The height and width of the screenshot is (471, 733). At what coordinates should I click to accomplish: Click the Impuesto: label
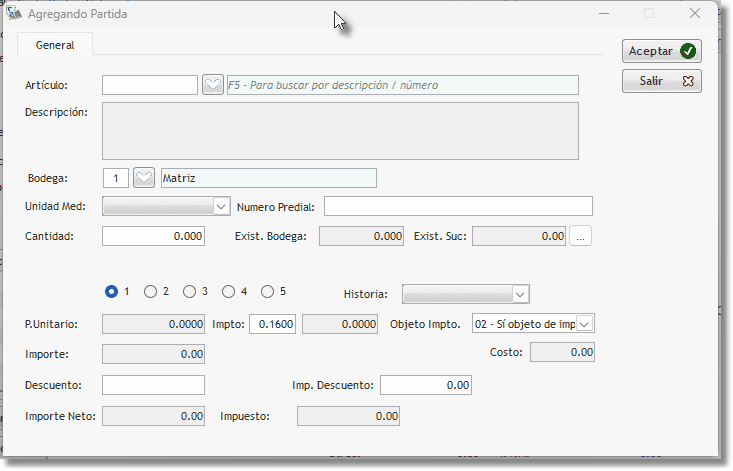pyautogui.click(x=245, y=416)
